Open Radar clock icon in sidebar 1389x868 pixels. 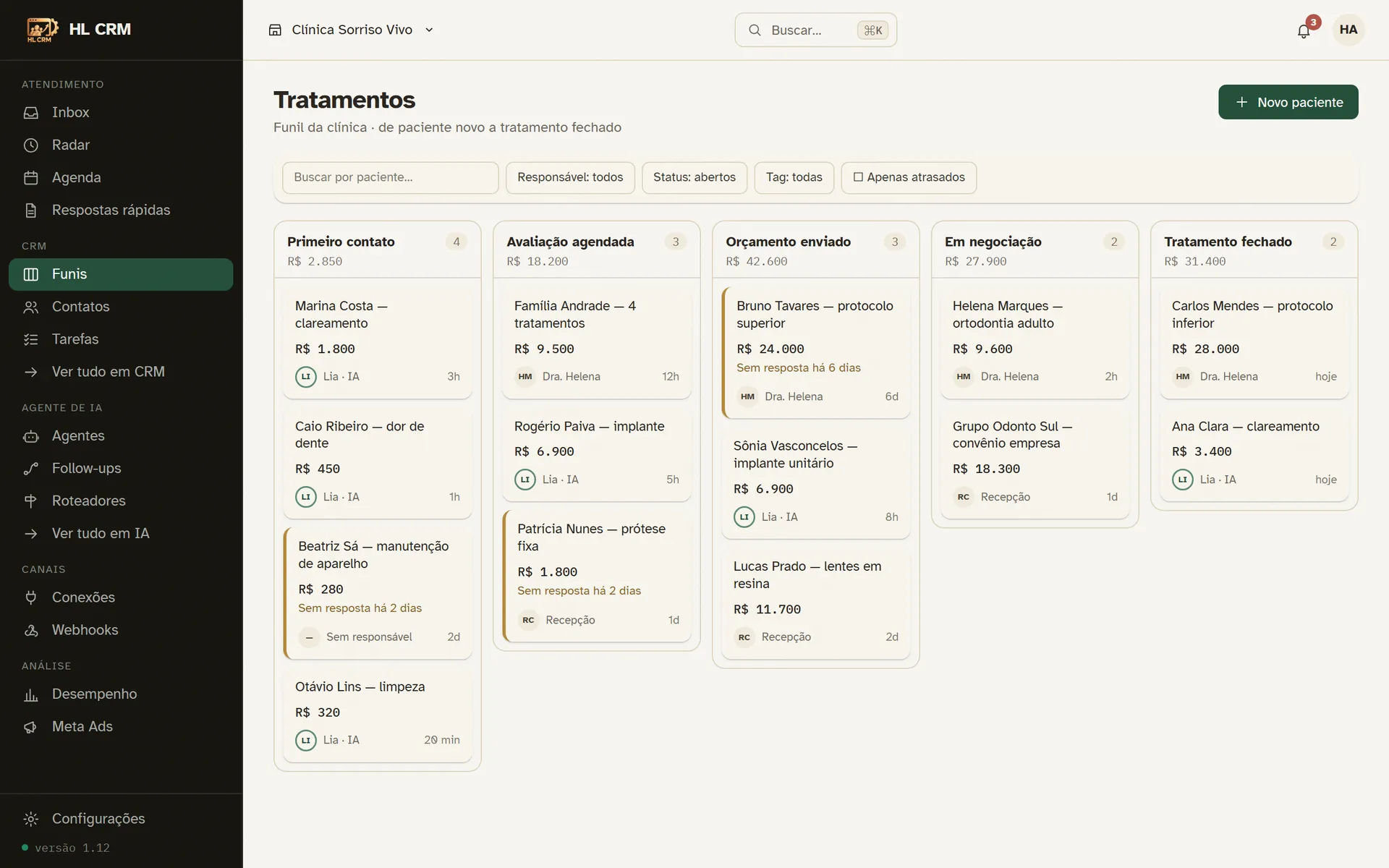point(30,145)
